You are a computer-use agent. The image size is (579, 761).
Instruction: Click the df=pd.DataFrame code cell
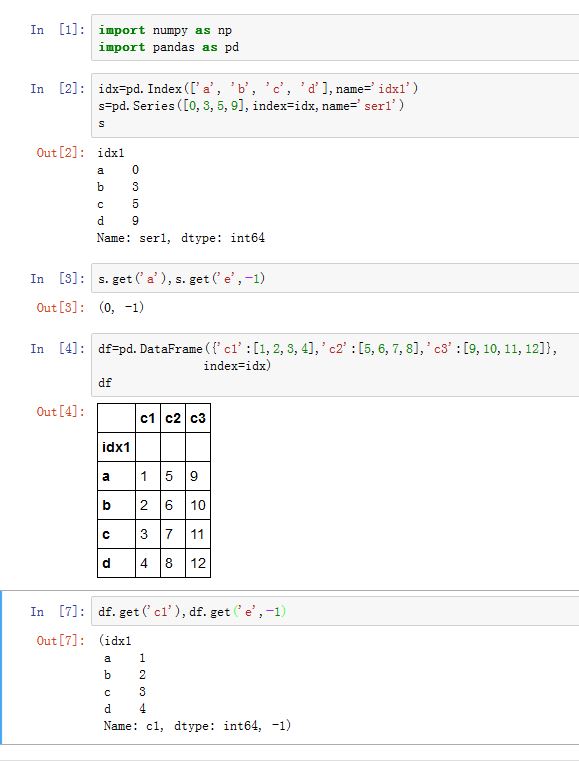click(x=335, y=365)
